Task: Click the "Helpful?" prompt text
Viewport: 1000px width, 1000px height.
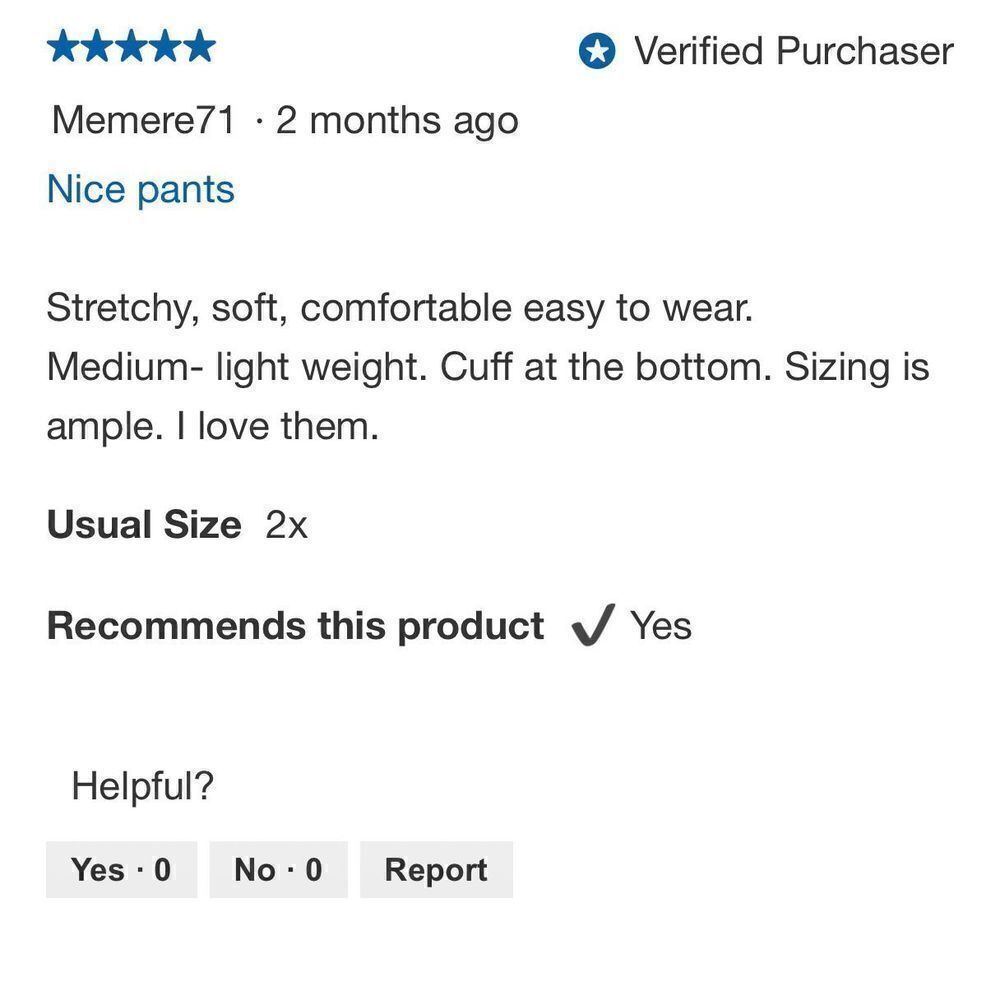Action: (143, 786)
